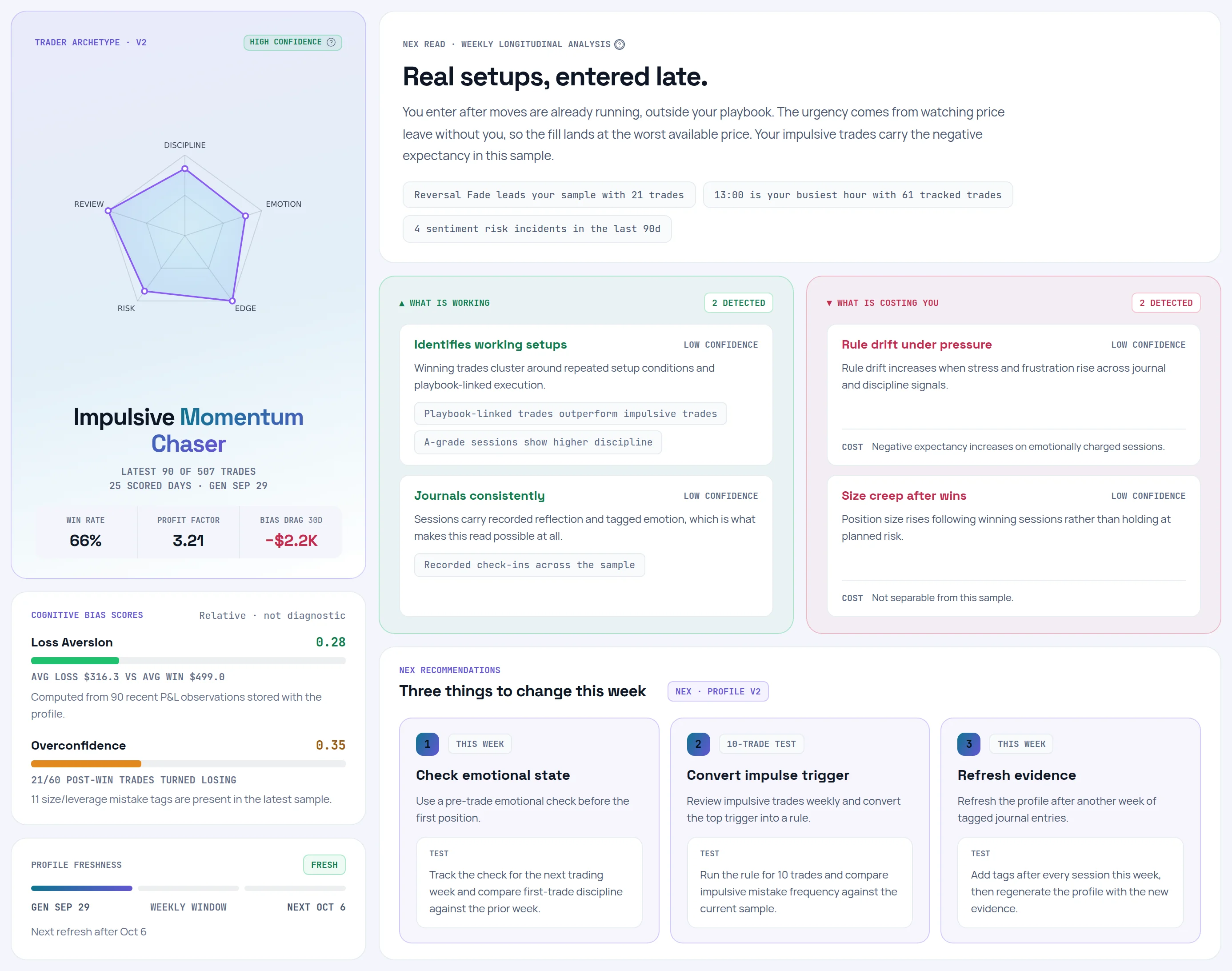This screenshot has width=1232, height=971.
Task: Click the red triangle before What Is Costing You
Action: click(x=829, y=304)
